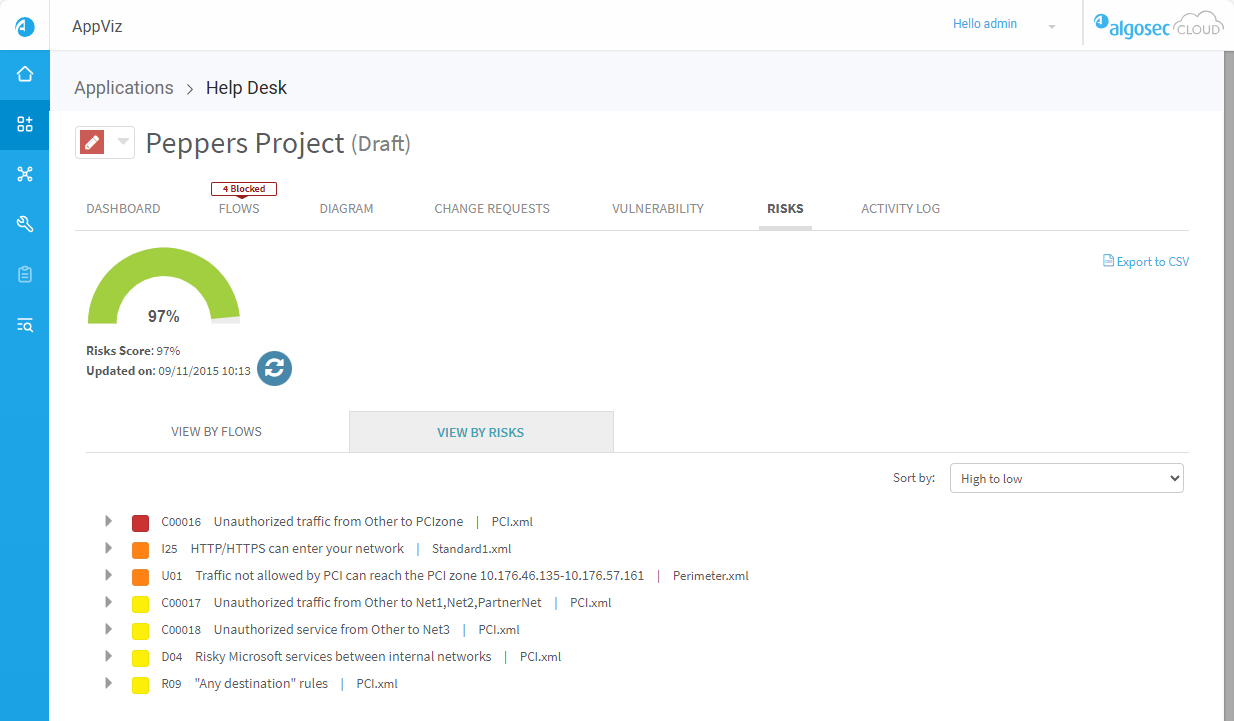Open the wrench tools icon in the sidebar
The width and height of the screenshot is (1234, 721).
pos(24,224)
